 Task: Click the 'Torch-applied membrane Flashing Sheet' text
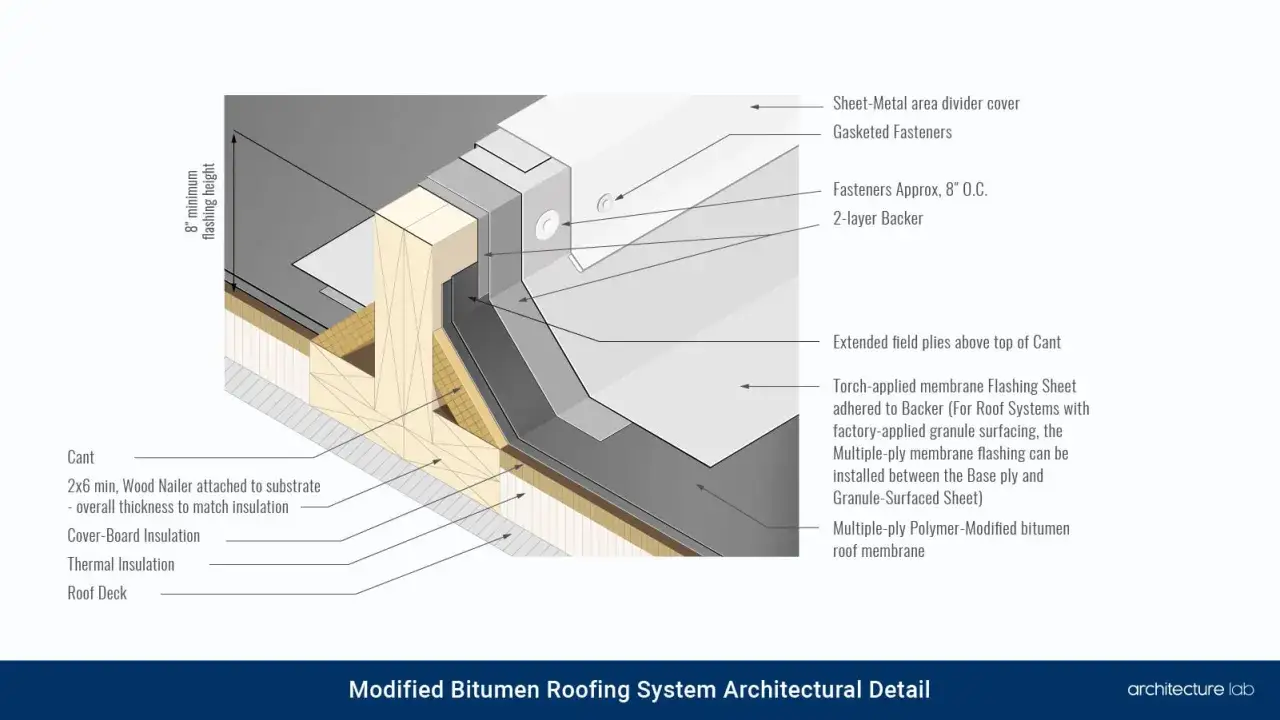[954, 386]
